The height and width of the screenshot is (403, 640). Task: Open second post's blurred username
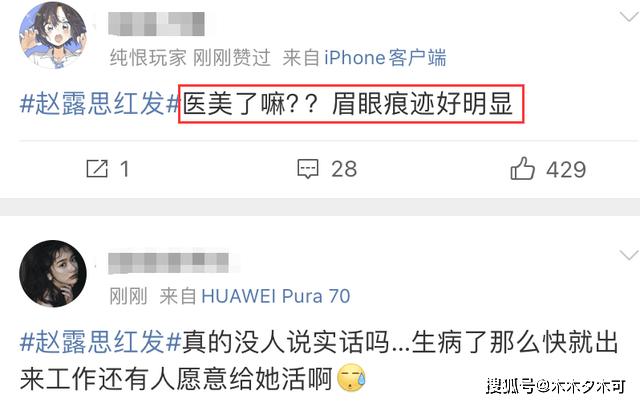168,263
